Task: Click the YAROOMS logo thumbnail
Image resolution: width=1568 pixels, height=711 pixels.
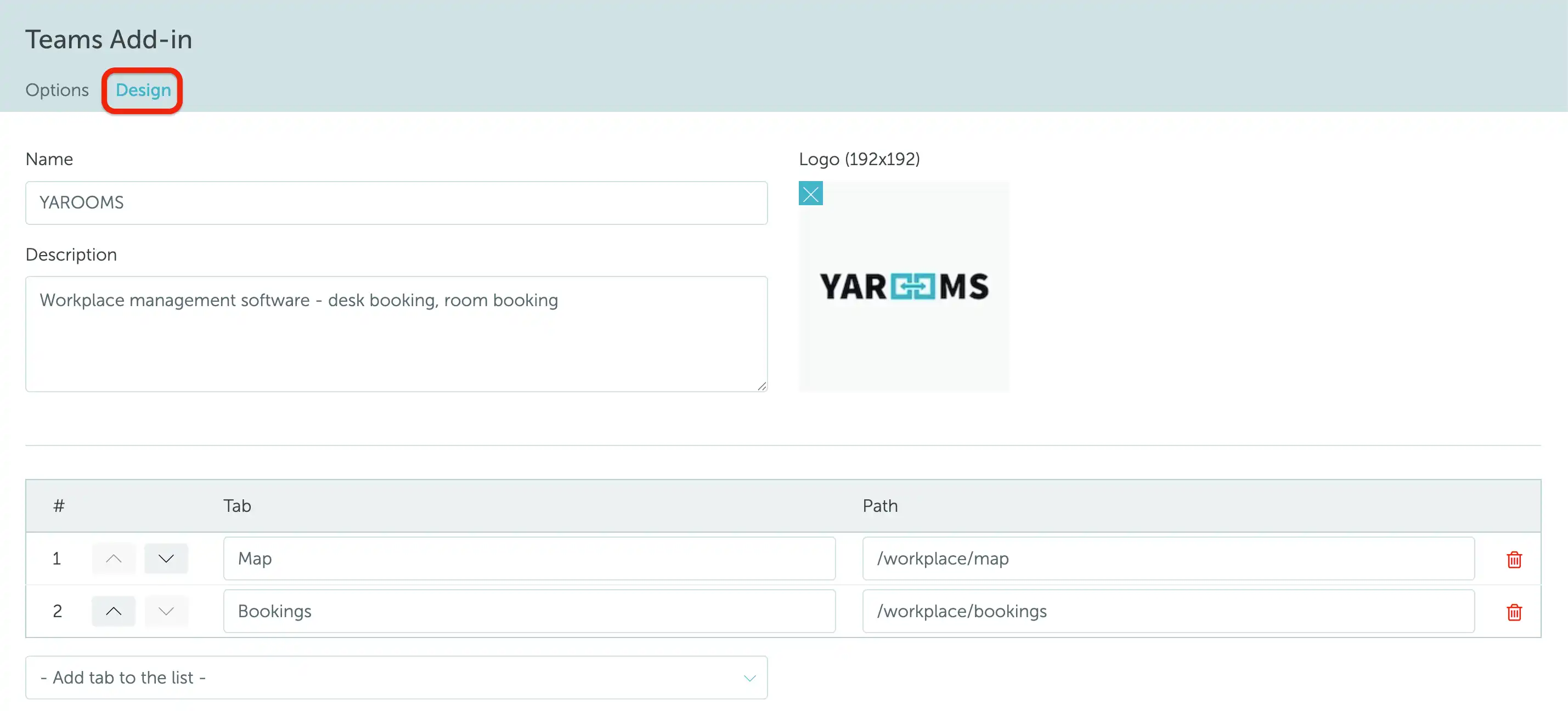Action: click(x=904, y=287)
